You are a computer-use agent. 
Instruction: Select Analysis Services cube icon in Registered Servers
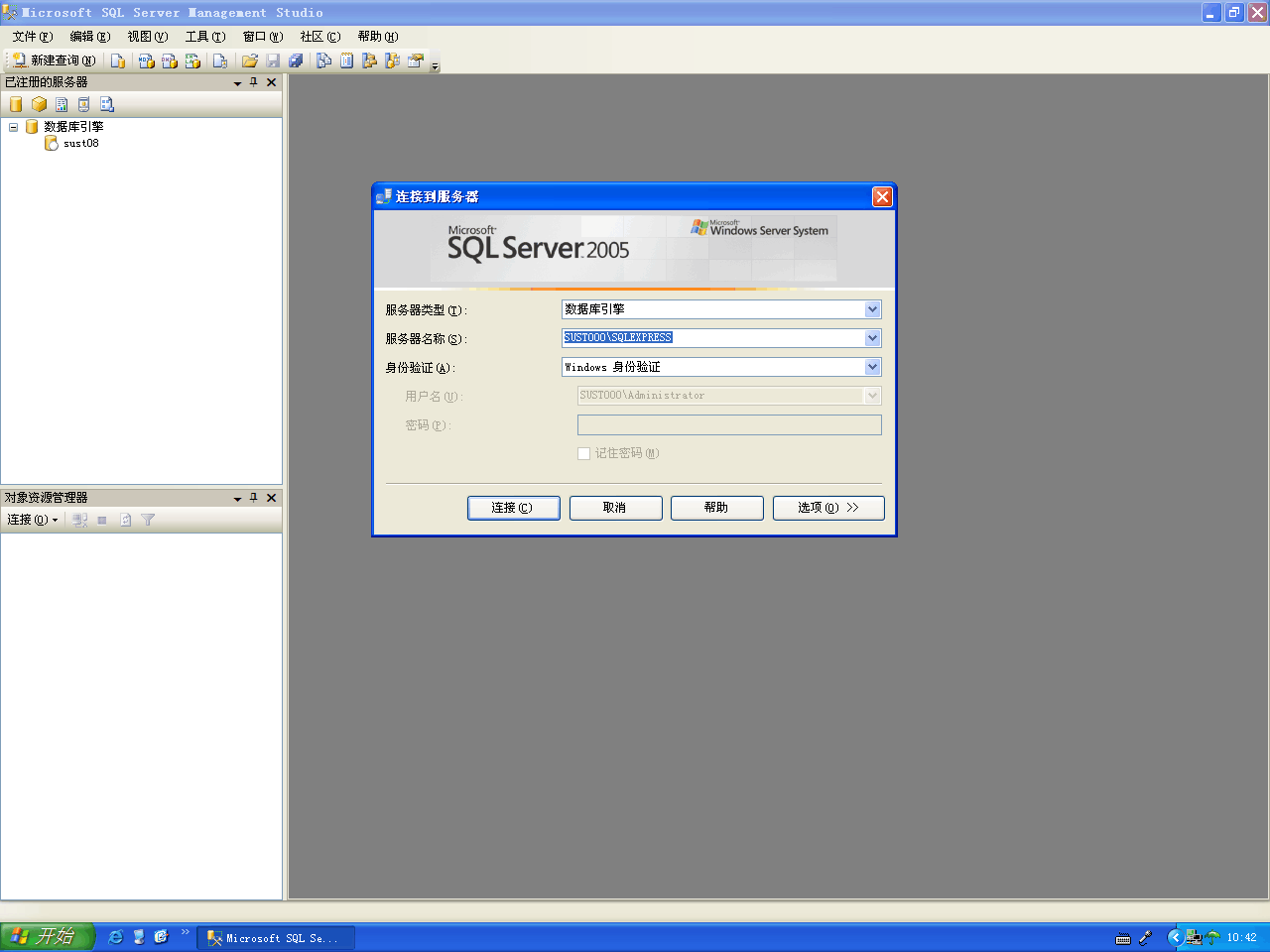click(39, 104)
